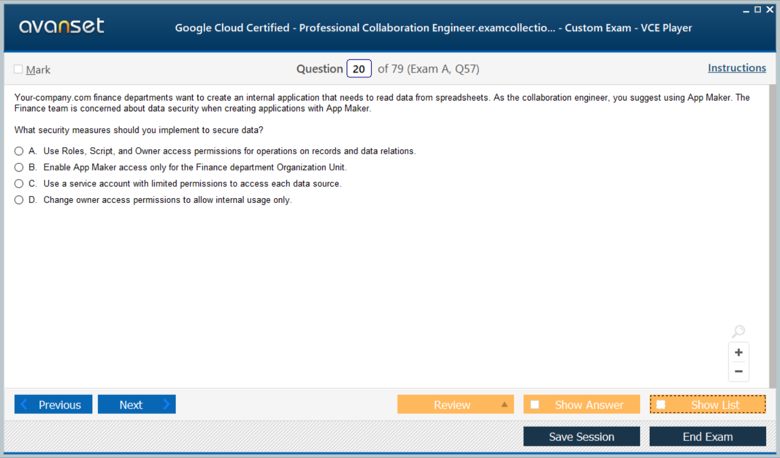
Task: Click the question number field
Action: point(359,69)
